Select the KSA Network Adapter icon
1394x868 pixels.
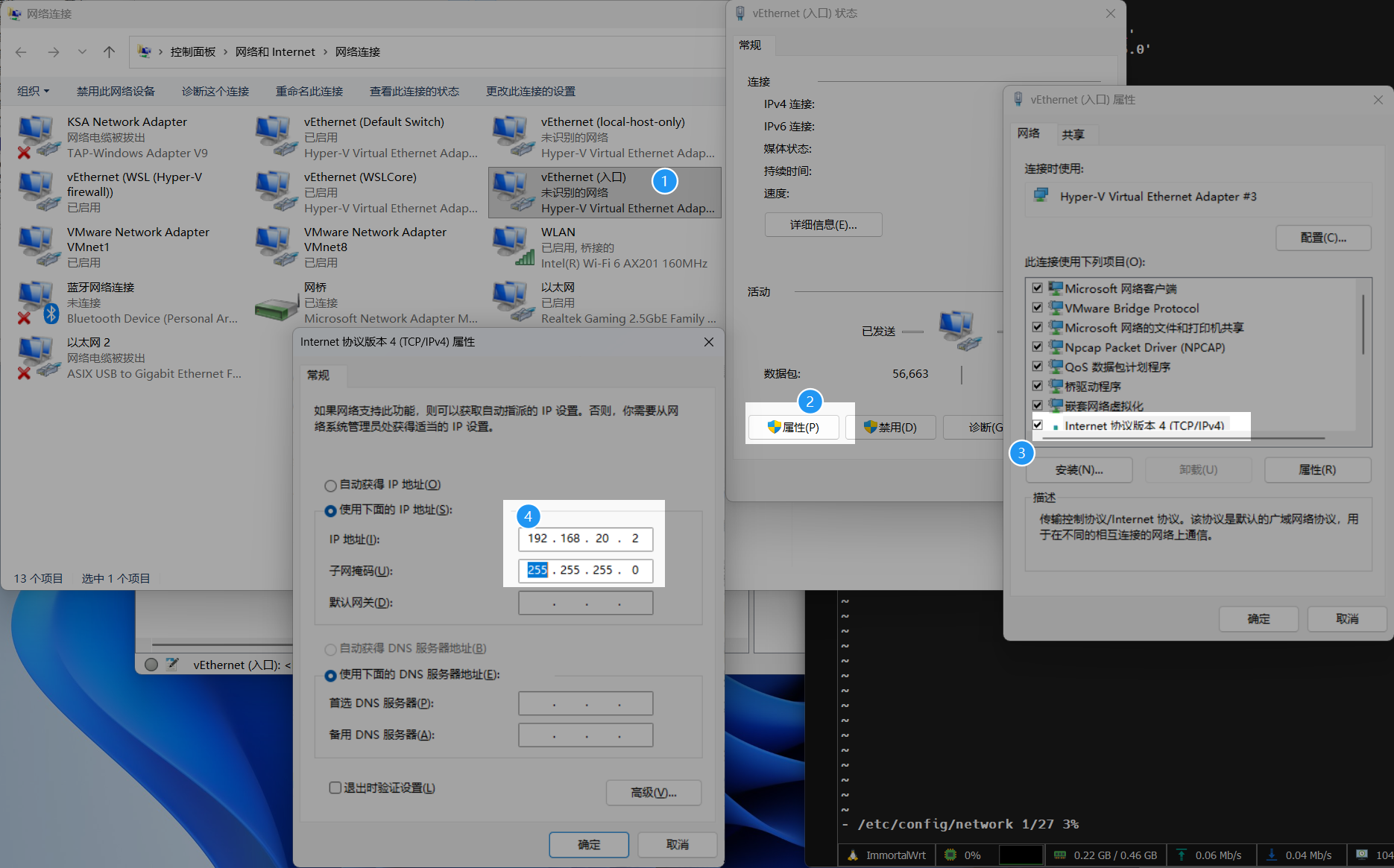tap(36, 133)
